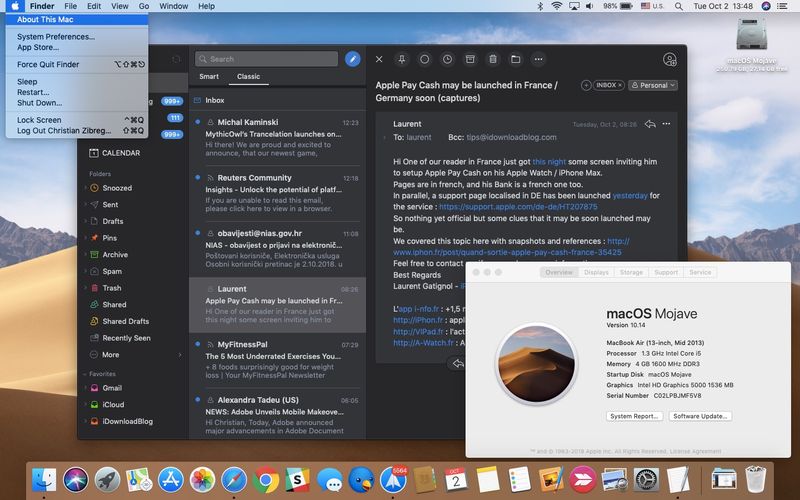
Task: Open the iCloud favorite account
Action: point(113,405)
